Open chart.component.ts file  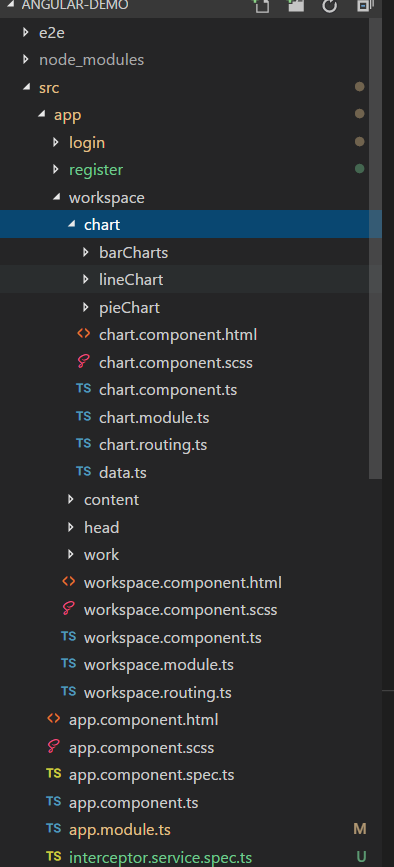[168, 390]
